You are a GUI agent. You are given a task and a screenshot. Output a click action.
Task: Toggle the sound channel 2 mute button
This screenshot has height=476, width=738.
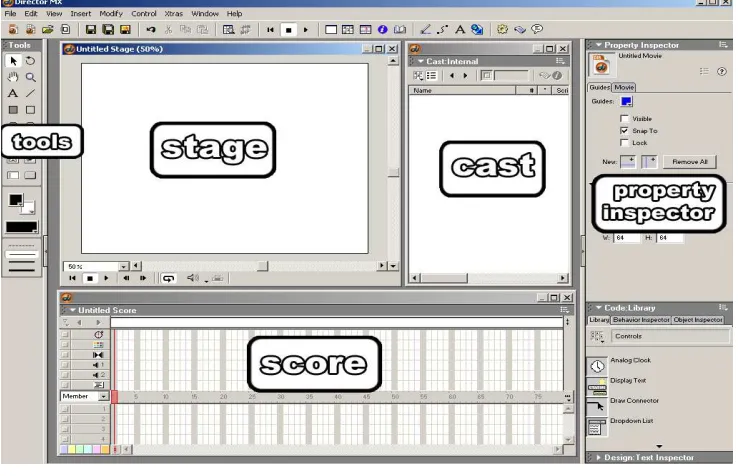click(65, 375)
